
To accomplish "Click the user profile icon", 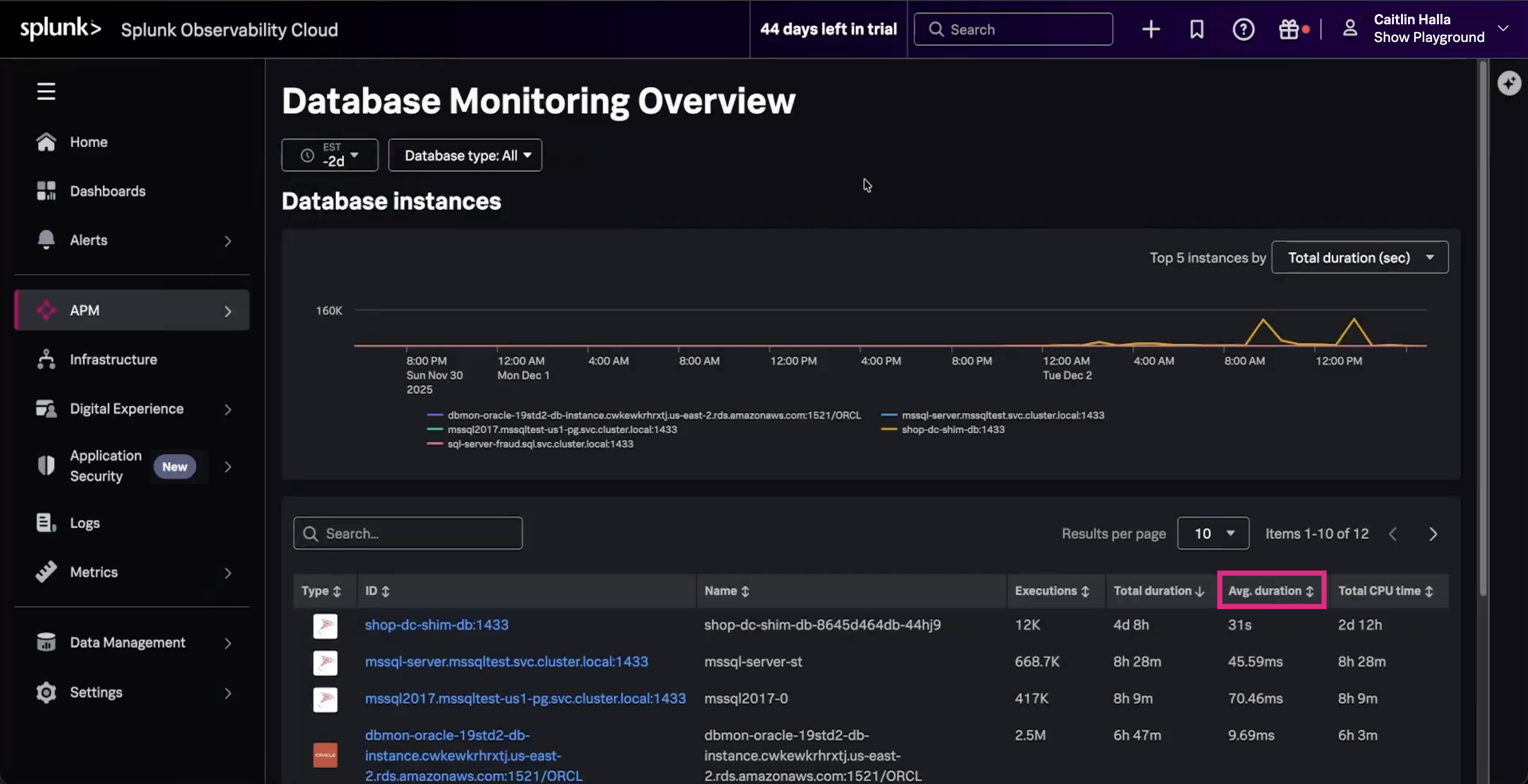I will pos(1350,28).
